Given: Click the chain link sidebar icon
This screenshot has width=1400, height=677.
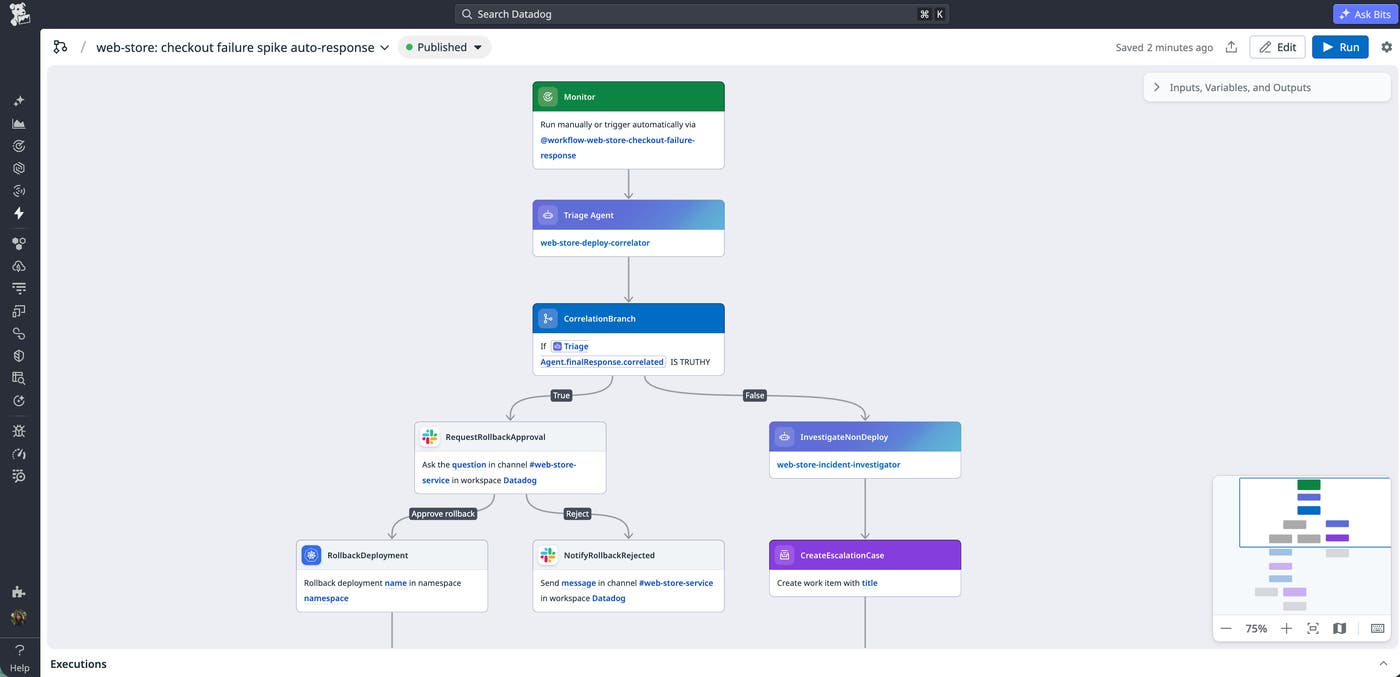Looking at the screenshot, I should [19, 333].
